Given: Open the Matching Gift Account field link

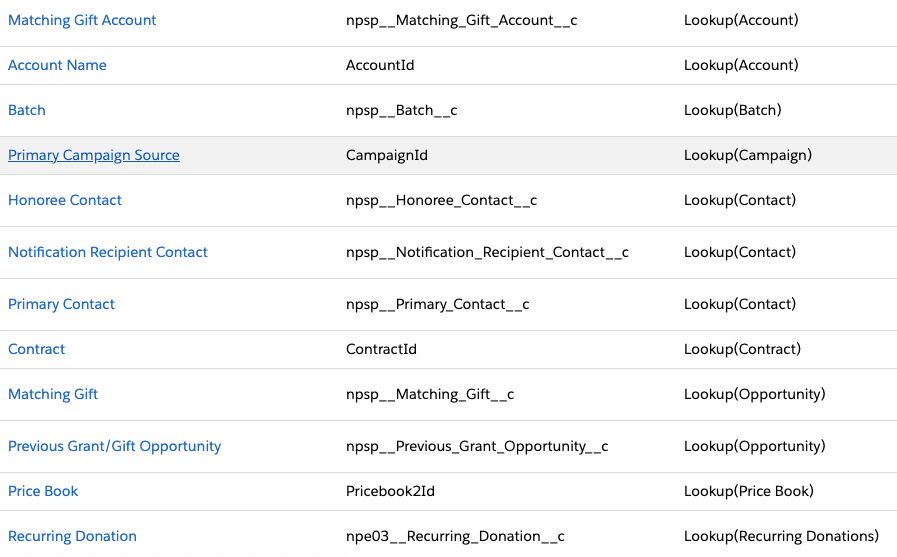Looking at the screenshot, I should [x=82, y=20].
